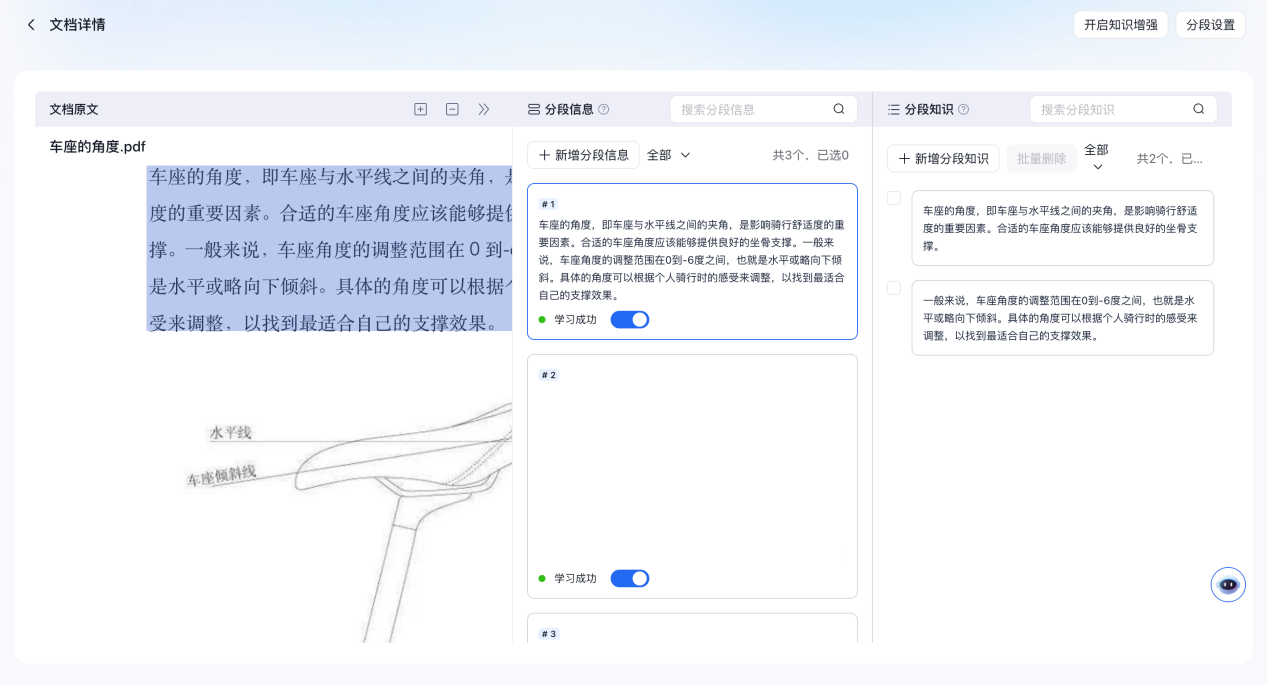The image size is (1267, 685).
Task: Click the zoom-in icon in 文档原文 panel
Action: point(421,109)
